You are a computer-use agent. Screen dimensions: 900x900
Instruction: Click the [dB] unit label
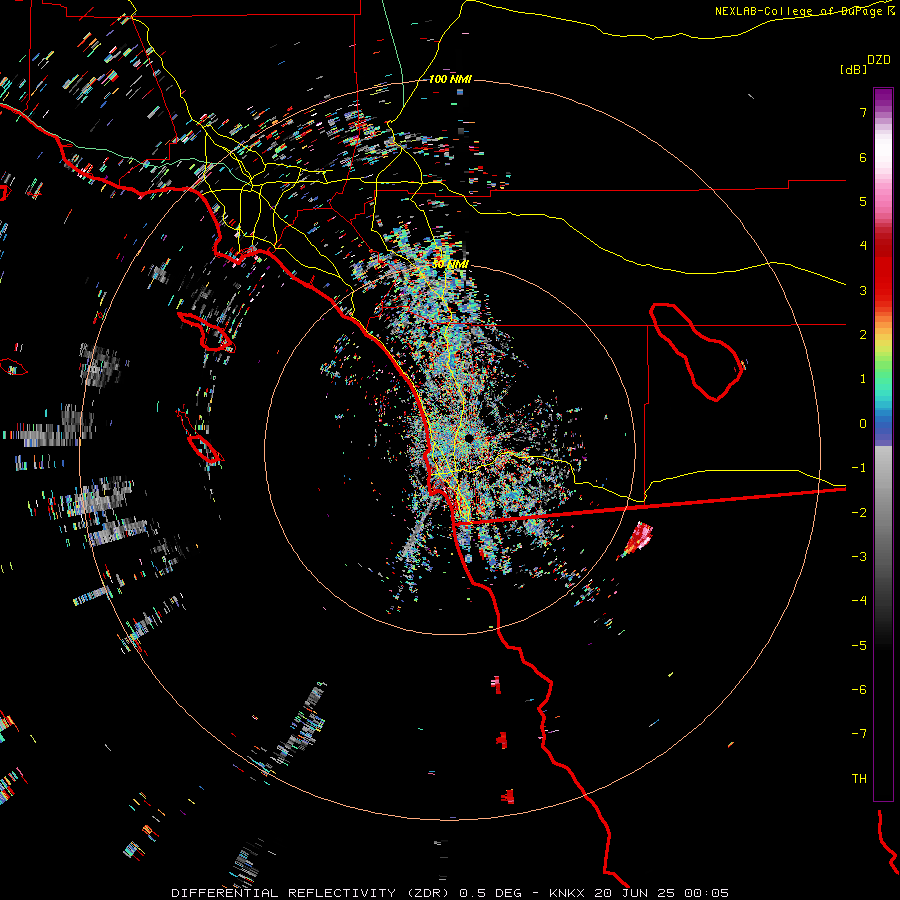pyautogui.click(x=853, y=69)
